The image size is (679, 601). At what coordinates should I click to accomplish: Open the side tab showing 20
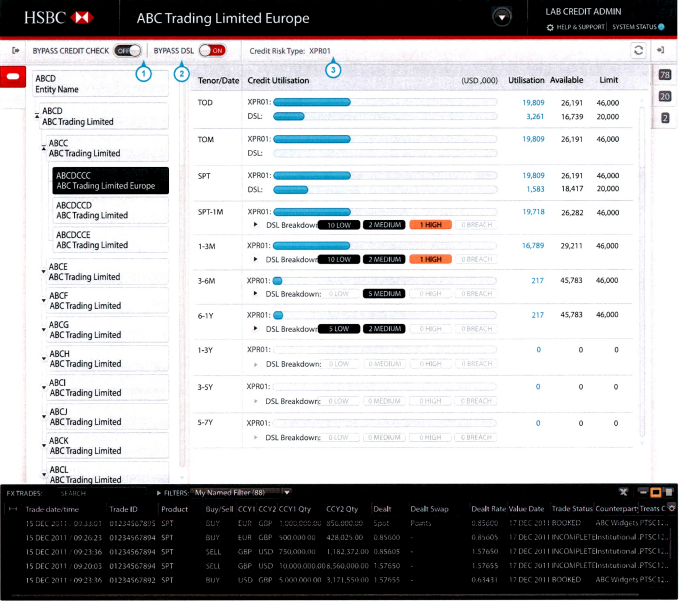point(665,96)
